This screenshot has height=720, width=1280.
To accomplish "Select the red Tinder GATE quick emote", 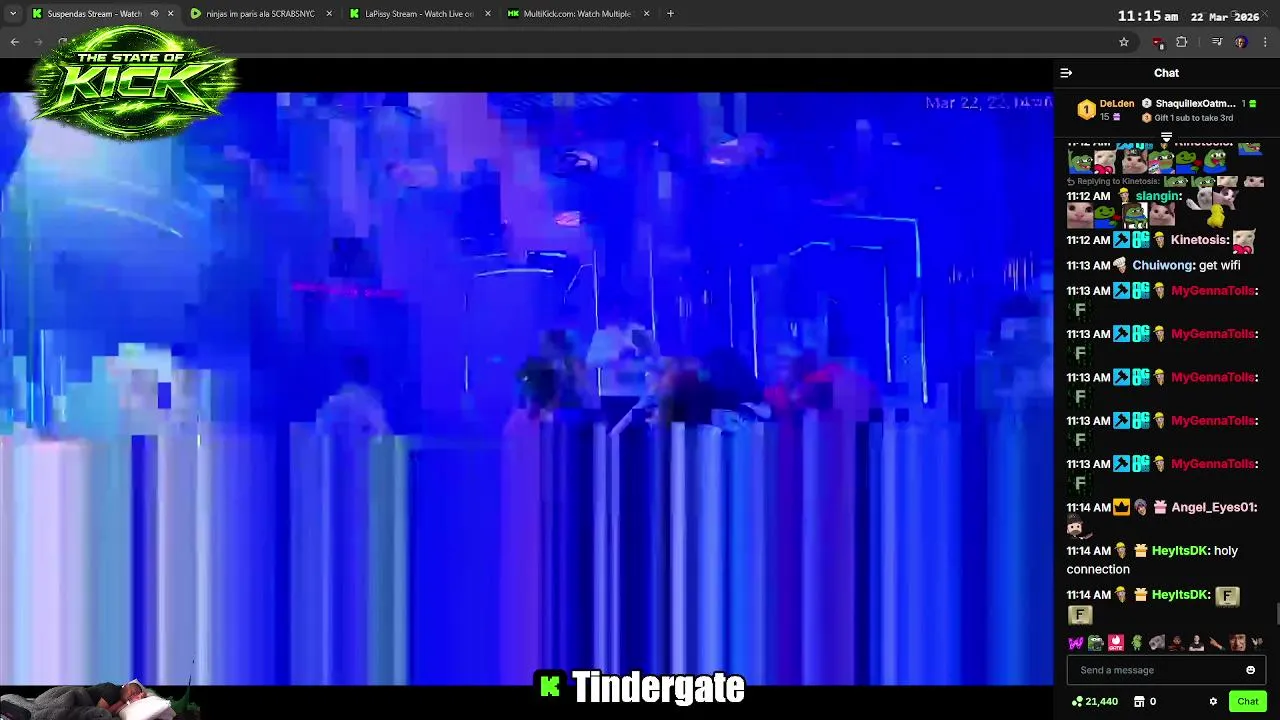I will point(1116,643).
